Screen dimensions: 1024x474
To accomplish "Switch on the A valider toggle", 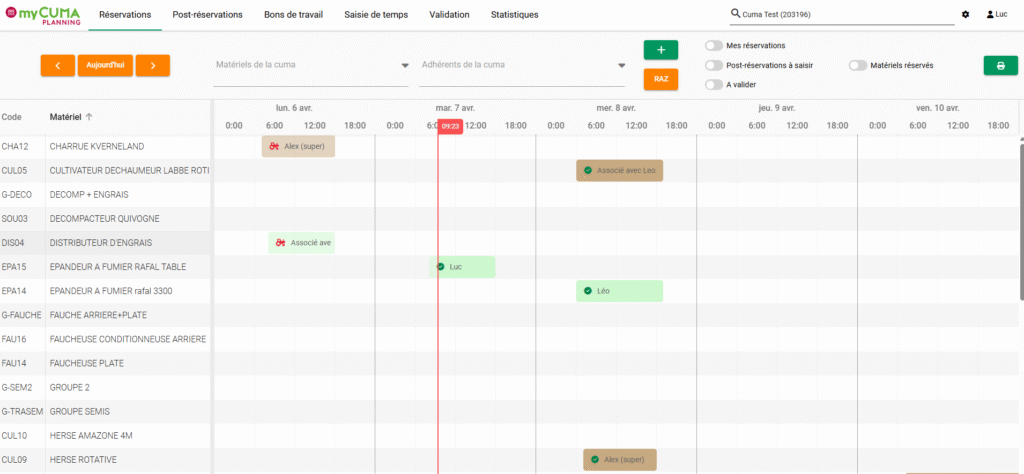I will (x=714, y=85).
